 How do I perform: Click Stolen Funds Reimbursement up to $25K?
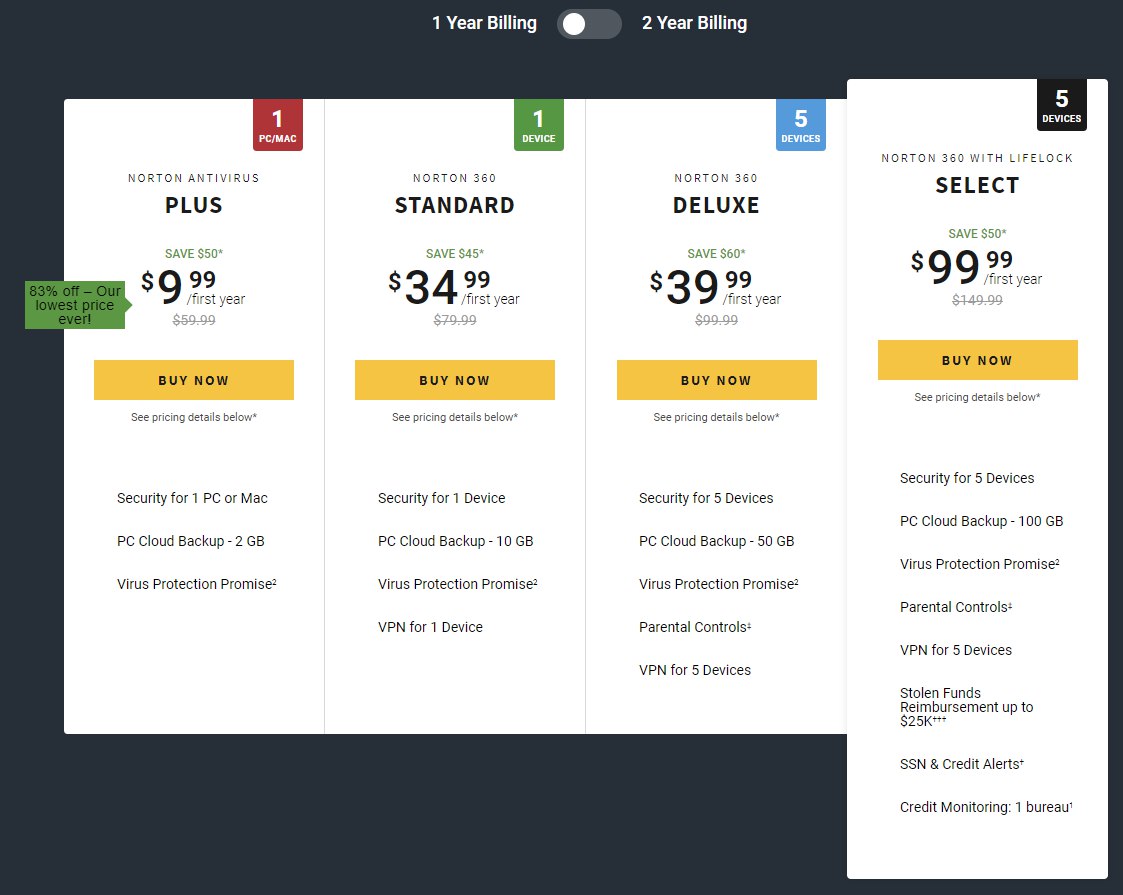[x=966, y=707]
